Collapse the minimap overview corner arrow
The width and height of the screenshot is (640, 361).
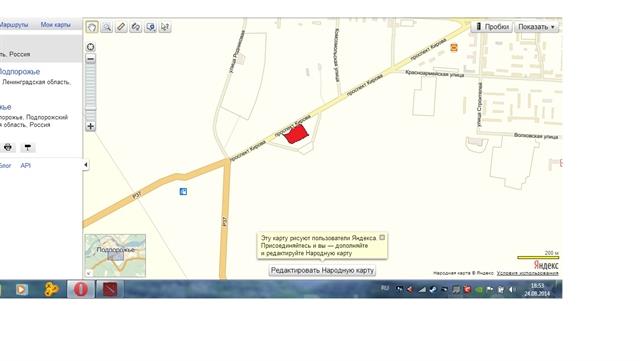point(88,273)
